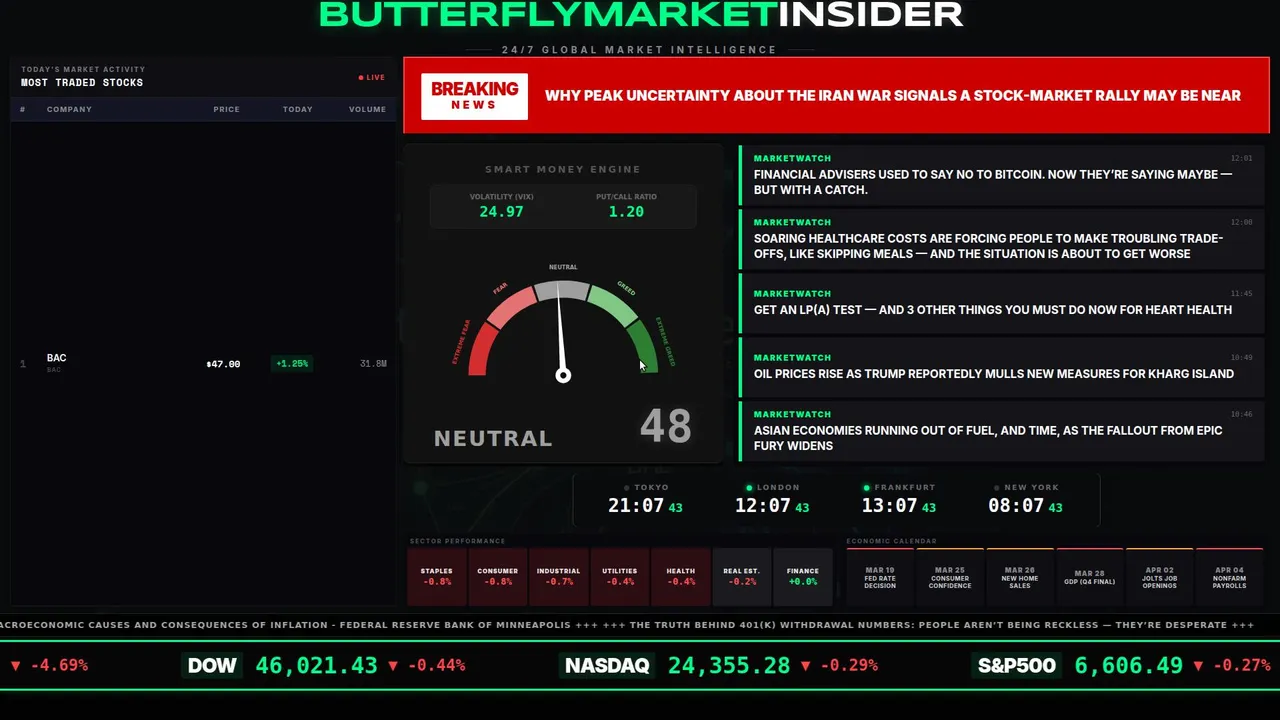Open the Breaking News badge

tap(474, 96)
